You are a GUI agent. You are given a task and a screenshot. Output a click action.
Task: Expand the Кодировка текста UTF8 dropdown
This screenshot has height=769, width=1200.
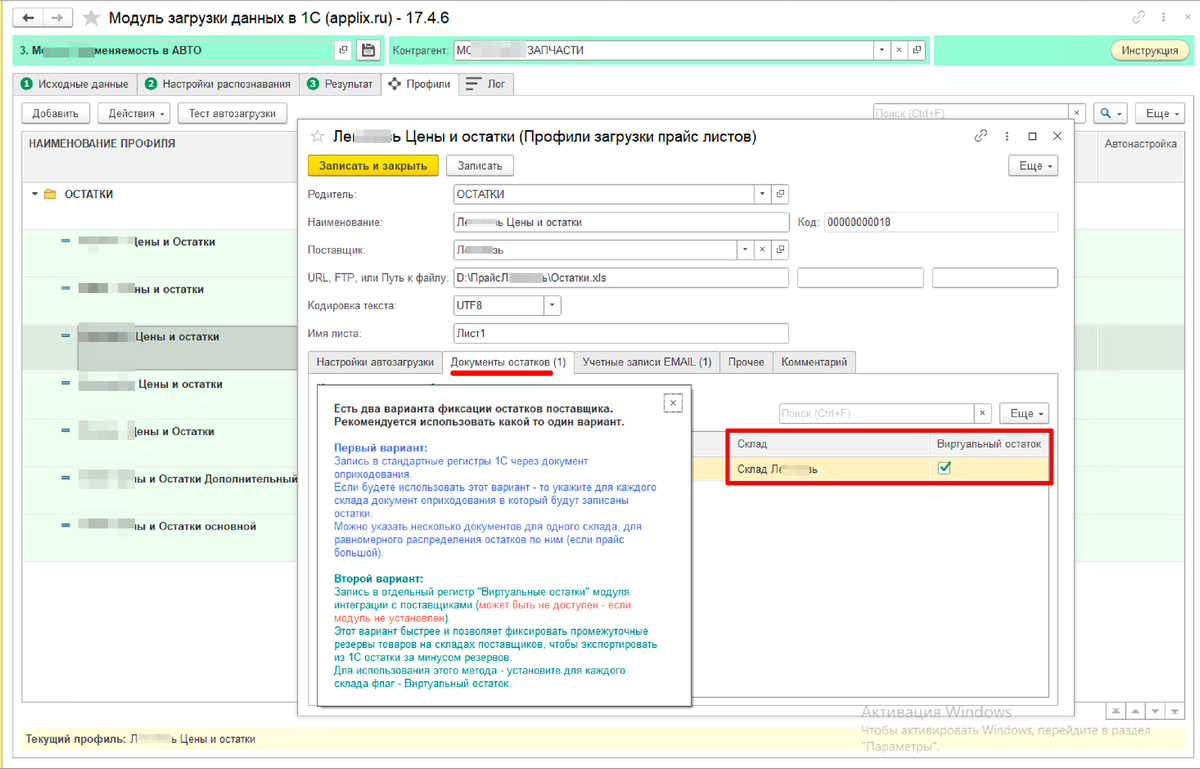pos(552,305)
